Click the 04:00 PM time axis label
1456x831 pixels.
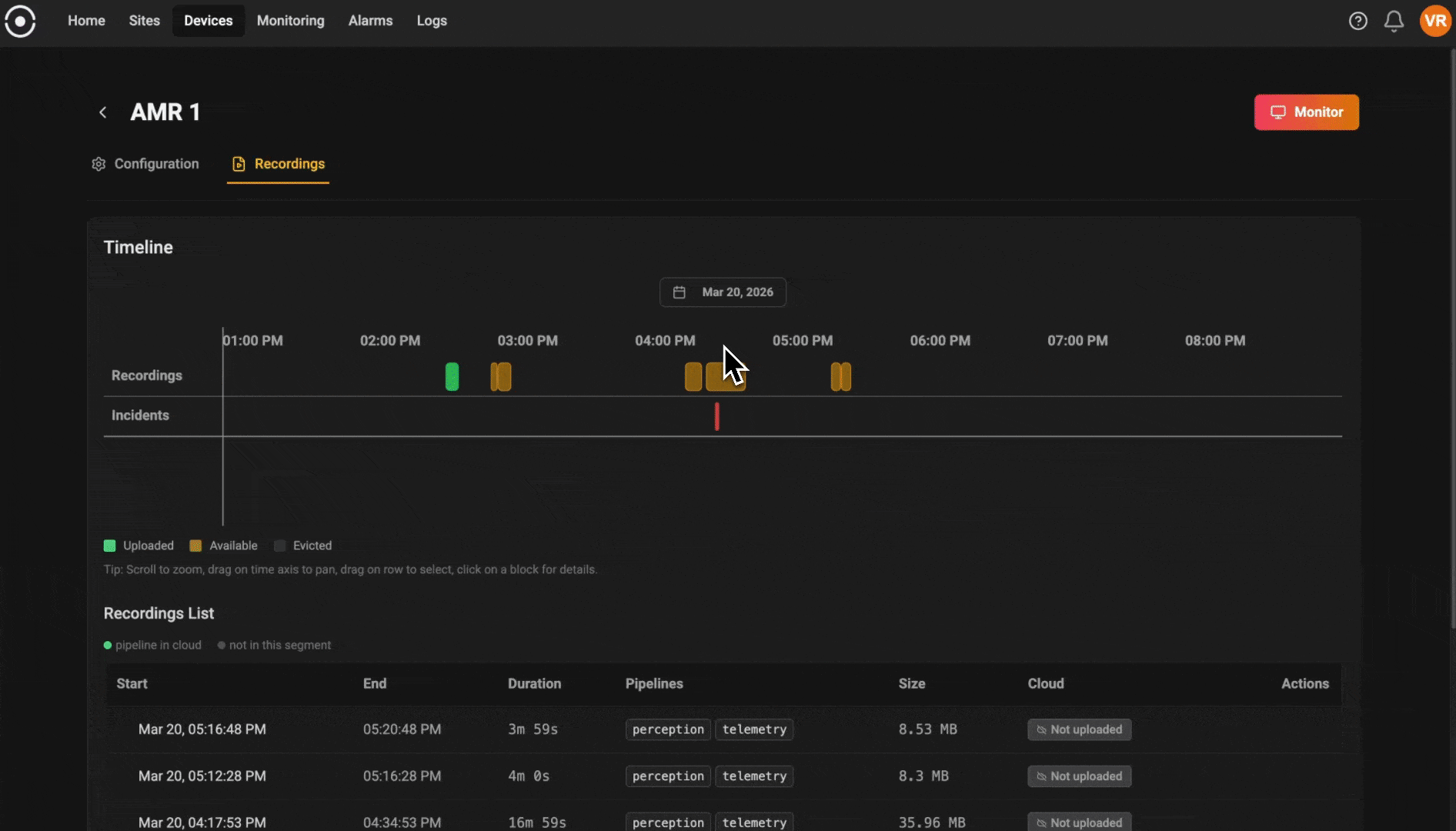coord(665,341)
